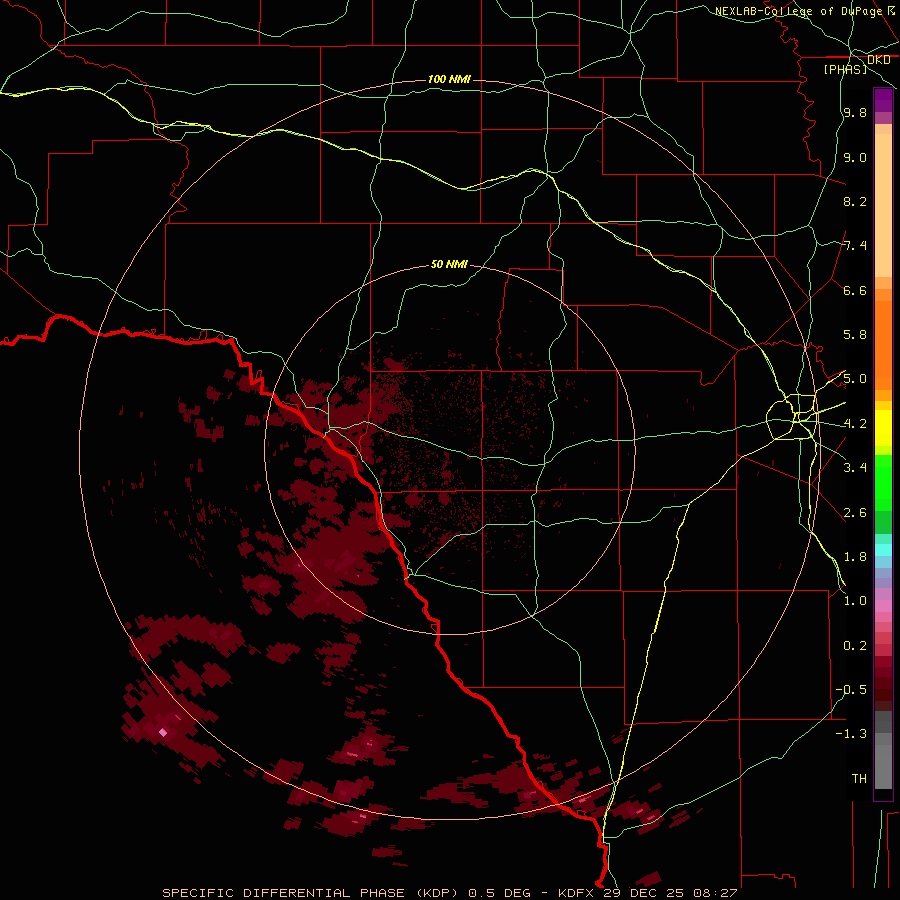Click the 0.2 color scale value

coord(855,646)
